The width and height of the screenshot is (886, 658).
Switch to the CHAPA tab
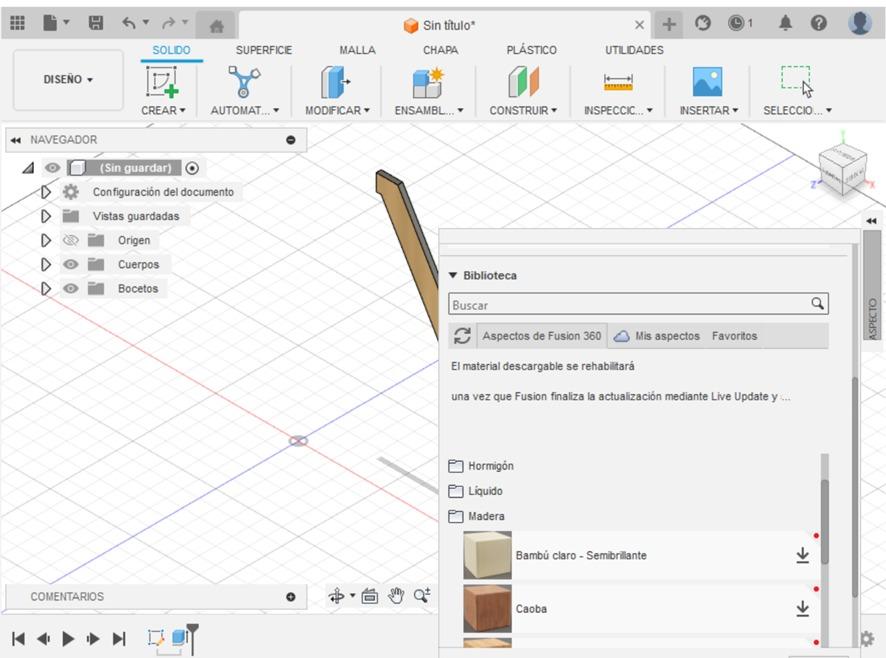coord(440,50)
